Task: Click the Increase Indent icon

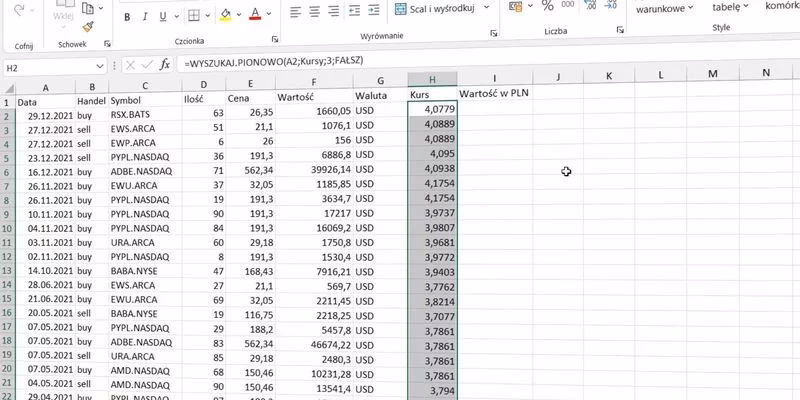Action: tap(373, 10)
